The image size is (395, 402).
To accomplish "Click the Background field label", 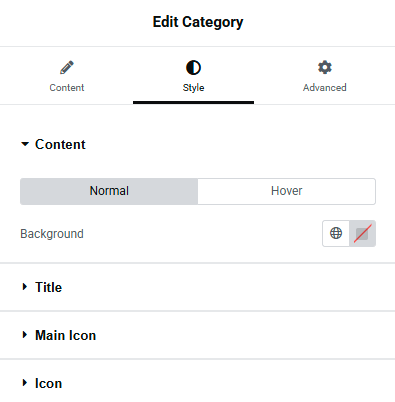I will (52, 234).
